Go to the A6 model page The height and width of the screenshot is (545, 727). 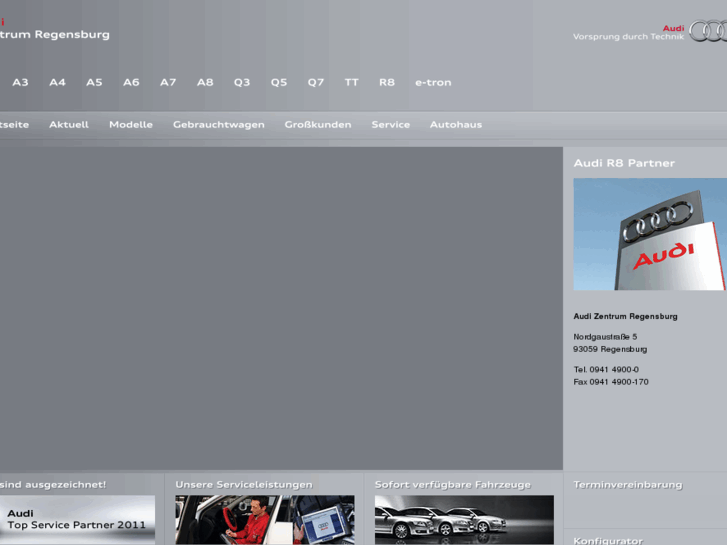[131, 83]
